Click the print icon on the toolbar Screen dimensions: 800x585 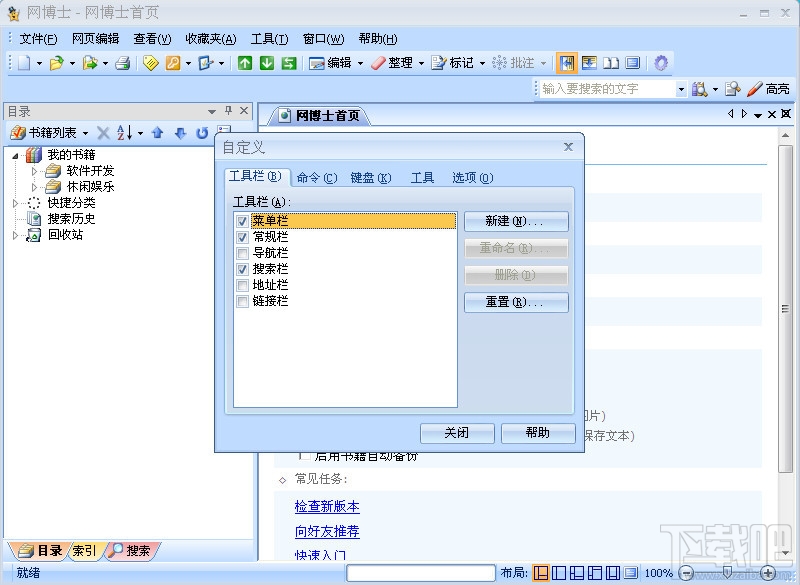click(x=124, y=62)
